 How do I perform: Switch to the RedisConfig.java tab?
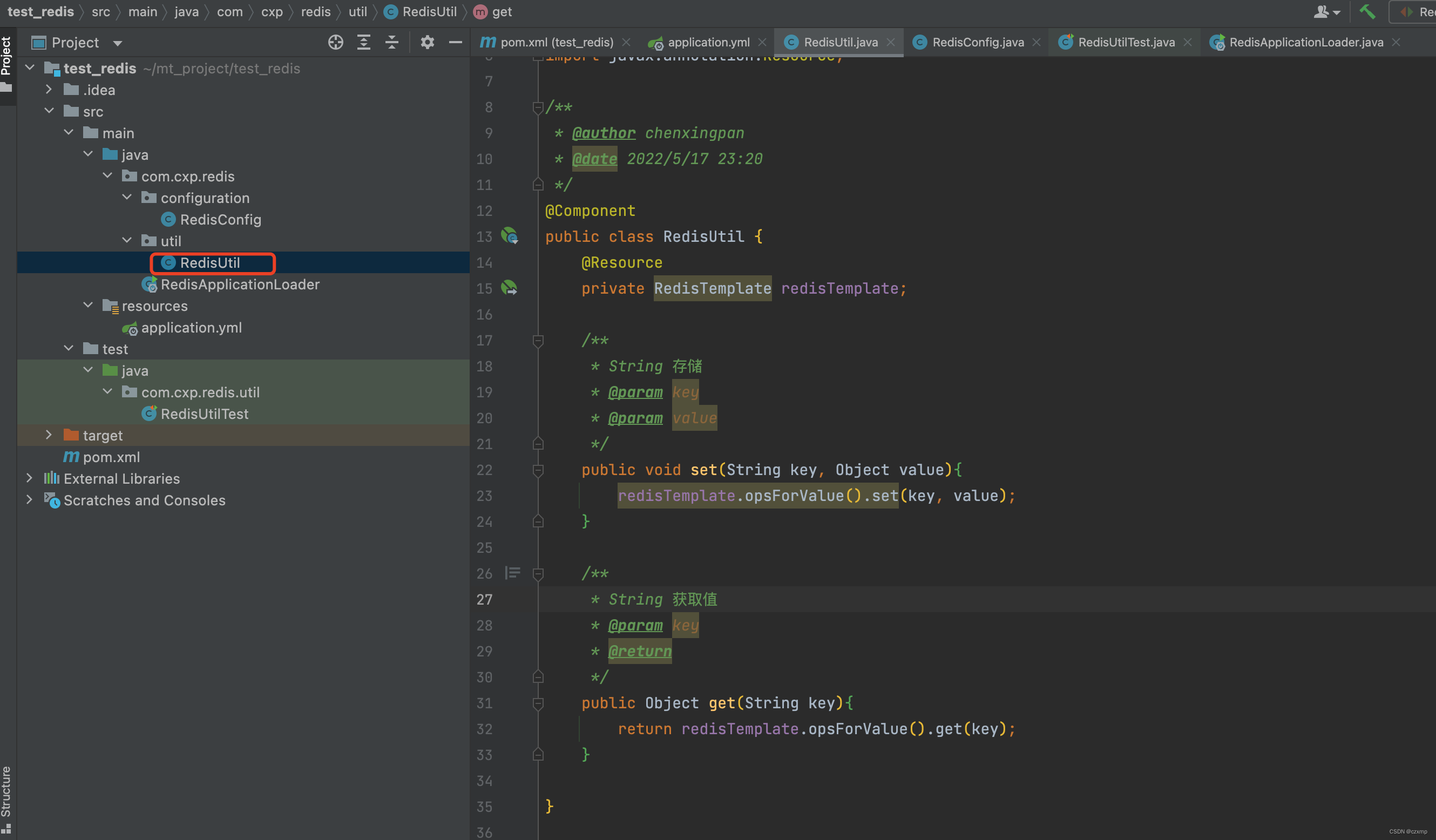click(978, 42)
